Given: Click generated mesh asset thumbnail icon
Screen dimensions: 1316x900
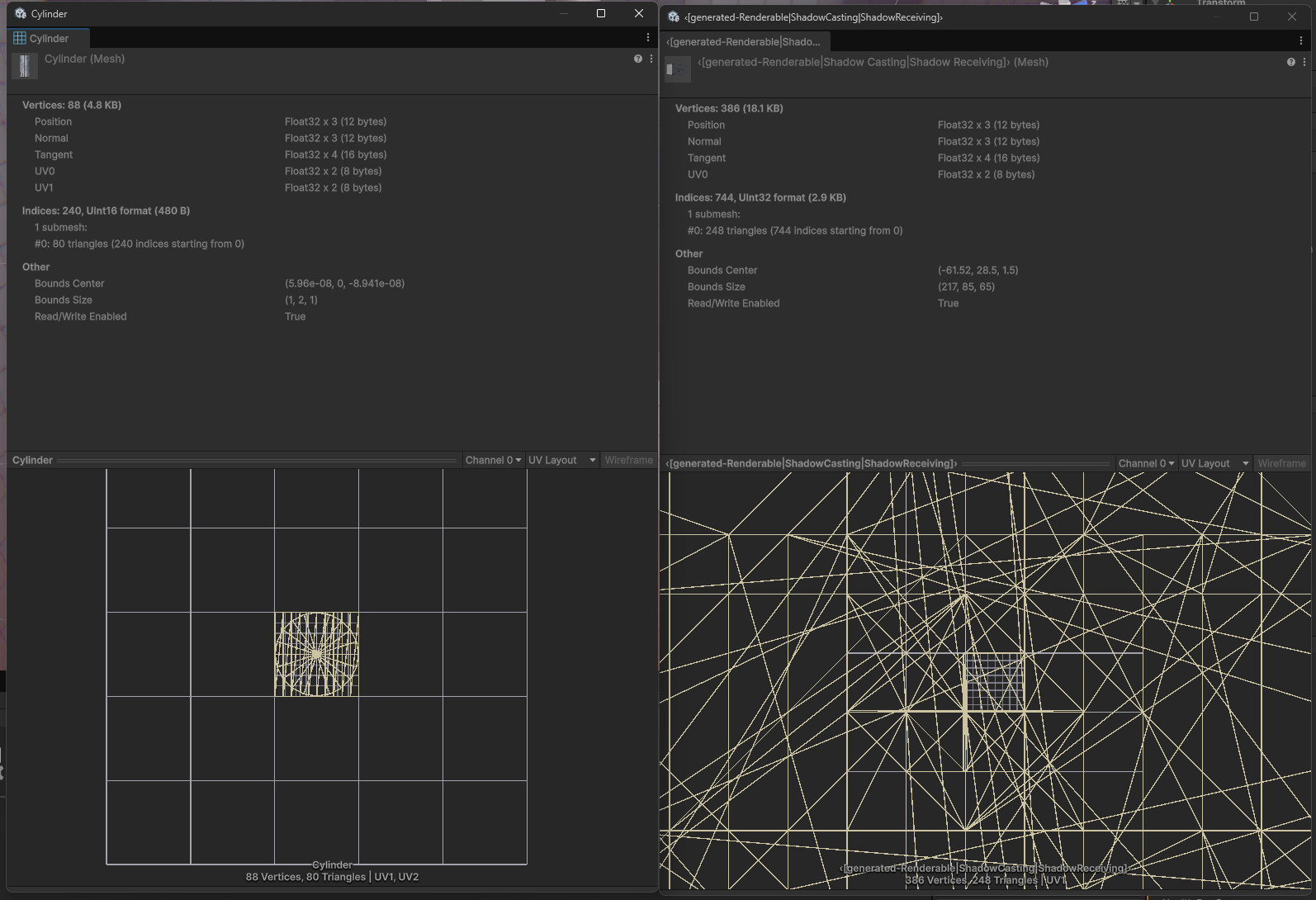Looking at the screenshot, I should (x=678, y=69).
